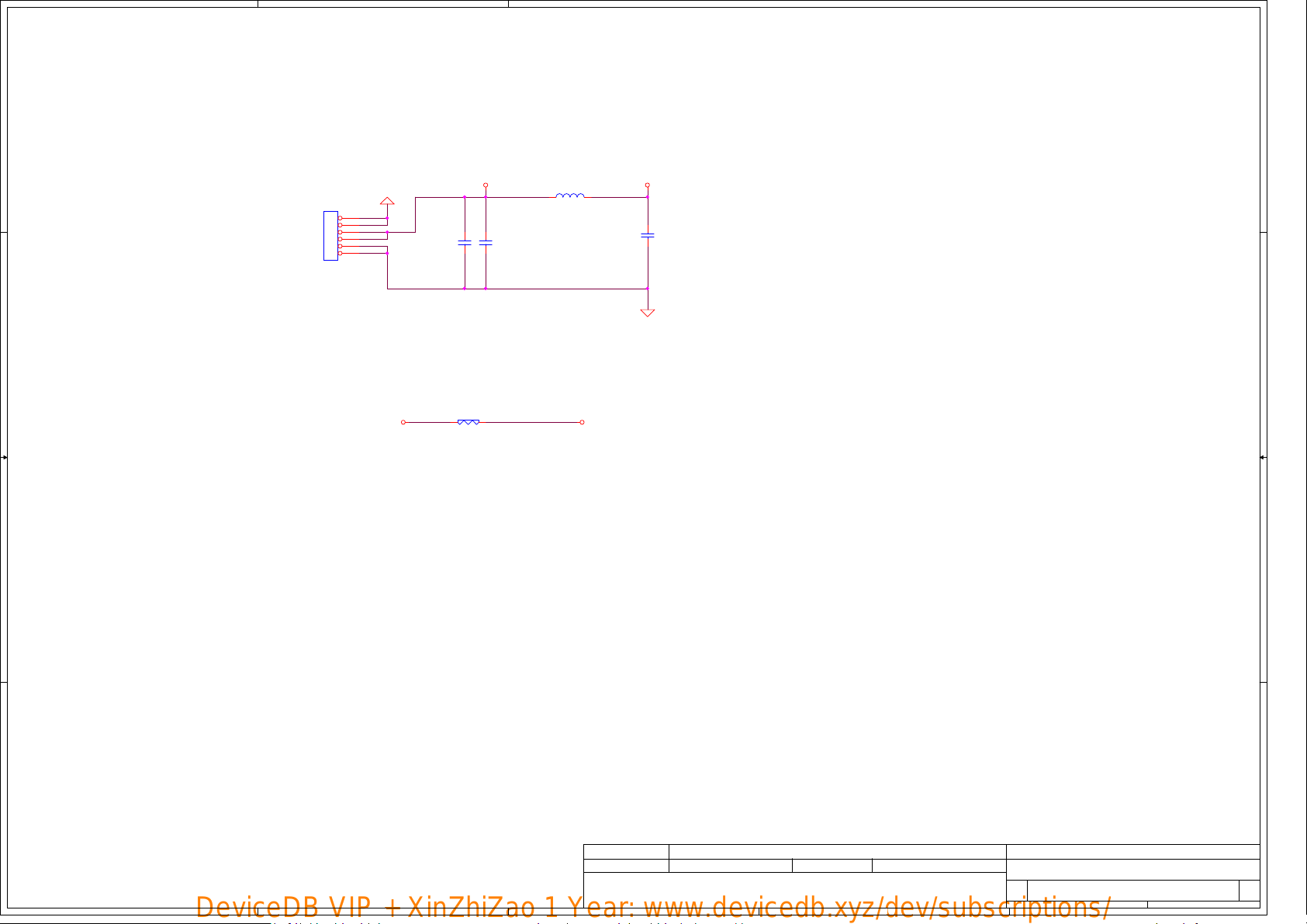The image size is (1307, 924).
Task: Open the devicedb.xyz subscriptions watermark link
Action: [653, 907]
